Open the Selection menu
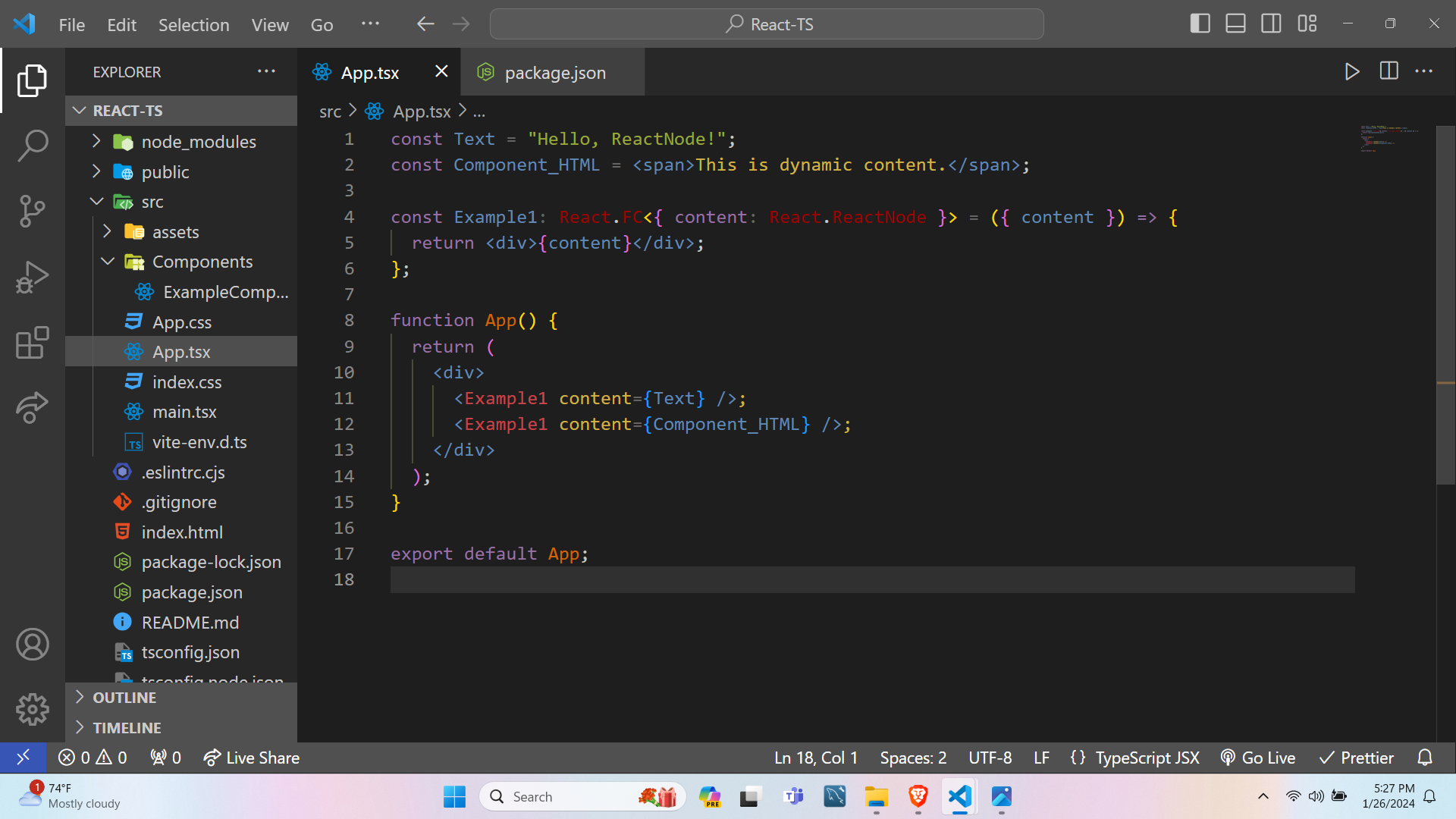1456x819 pixels. click(193, 24)
